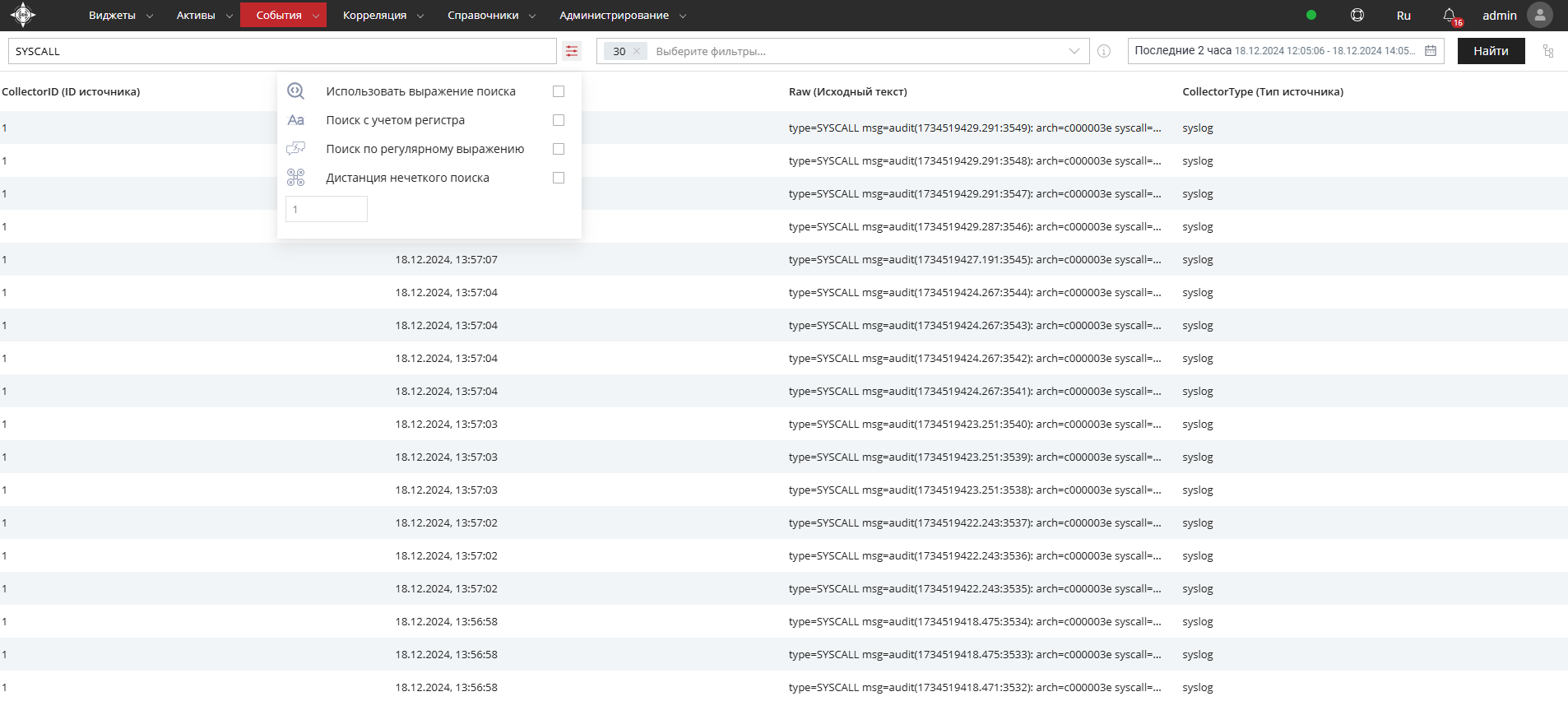
Task: Click the search settings slider icon
Action: (x=572, y=51)
